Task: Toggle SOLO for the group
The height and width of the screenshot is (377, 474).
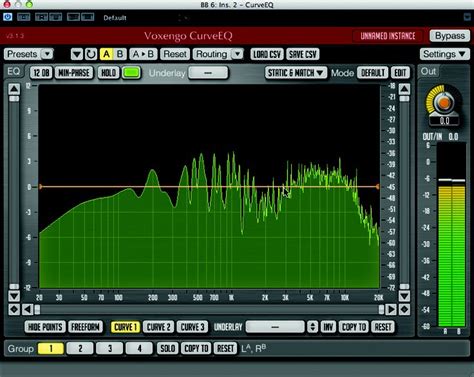Action: [167, 349]
